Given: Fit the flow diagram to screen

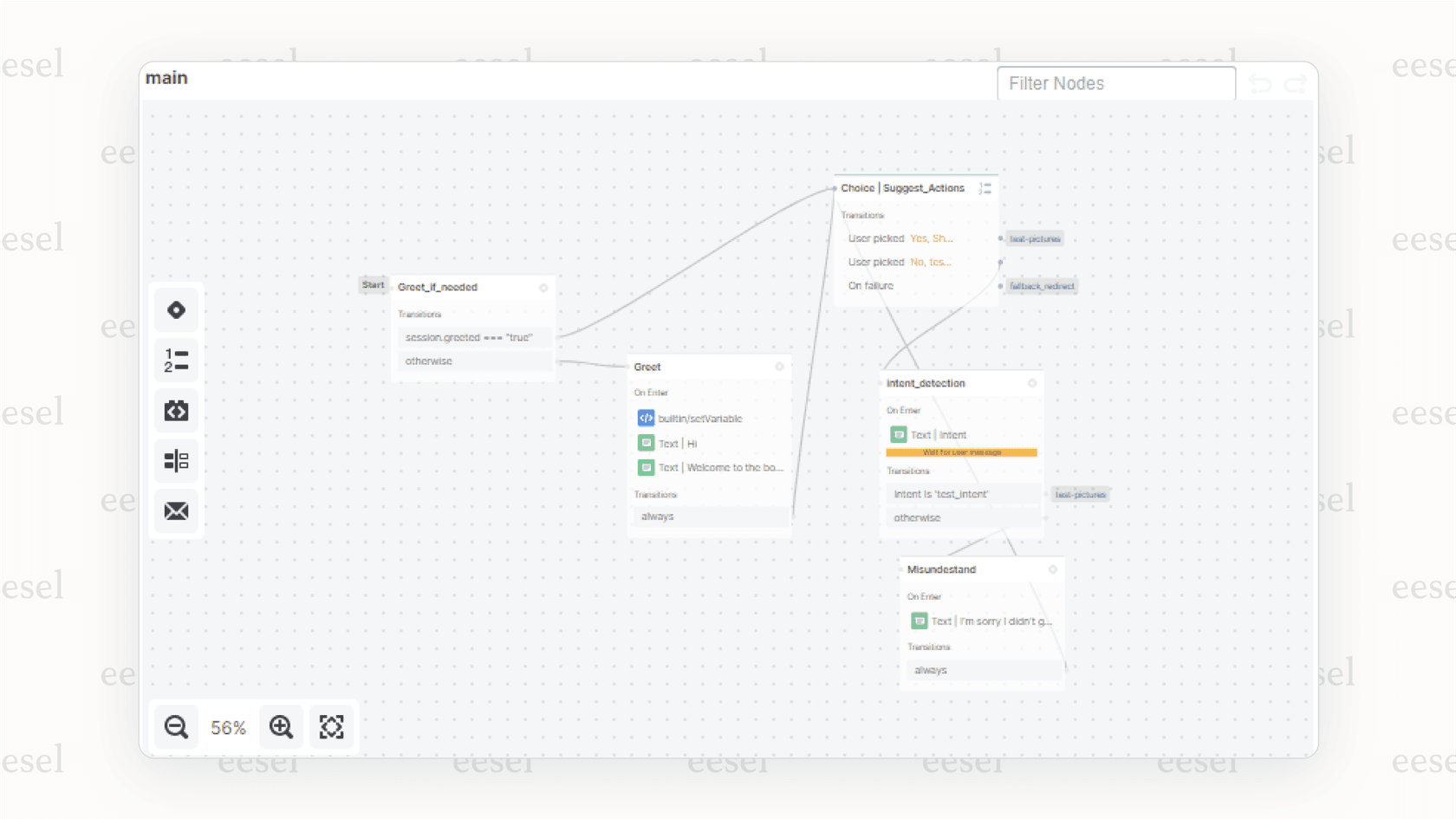Looking at the screenshot, I should 331,727.
